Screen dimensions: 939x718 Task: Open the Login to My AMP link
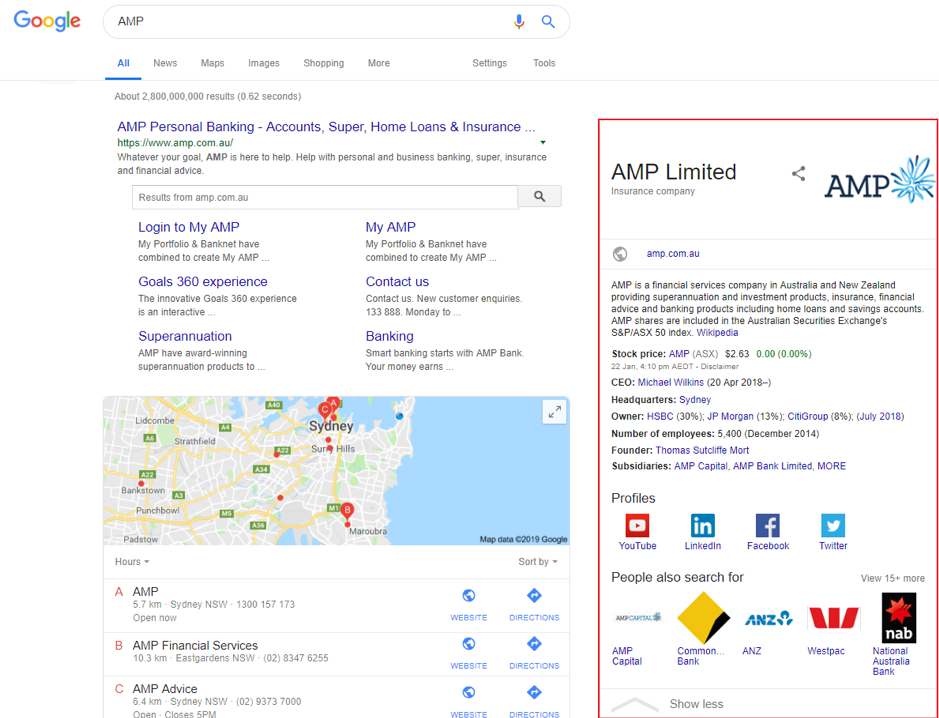tap(189, 227)
